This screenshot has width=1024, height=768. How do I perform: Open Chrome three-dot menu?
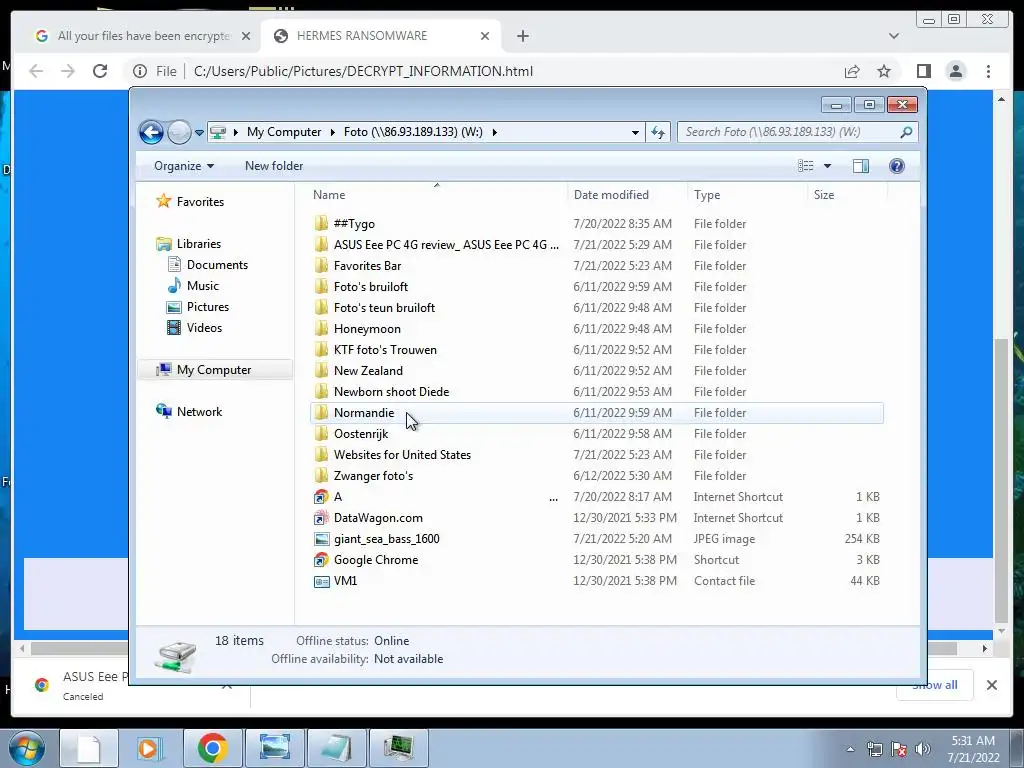[988, 71]
